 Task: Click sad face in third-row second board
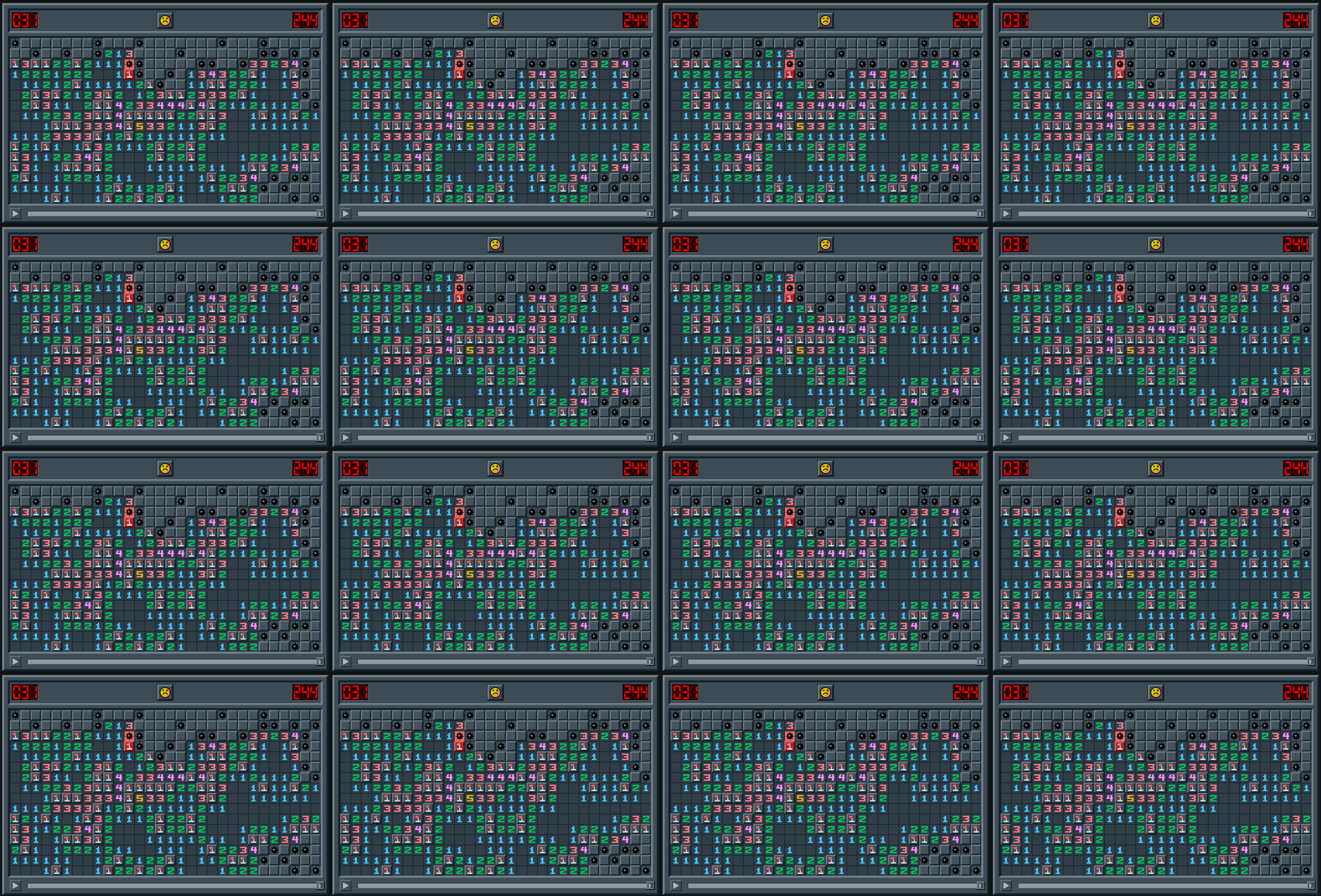(495, 468)
